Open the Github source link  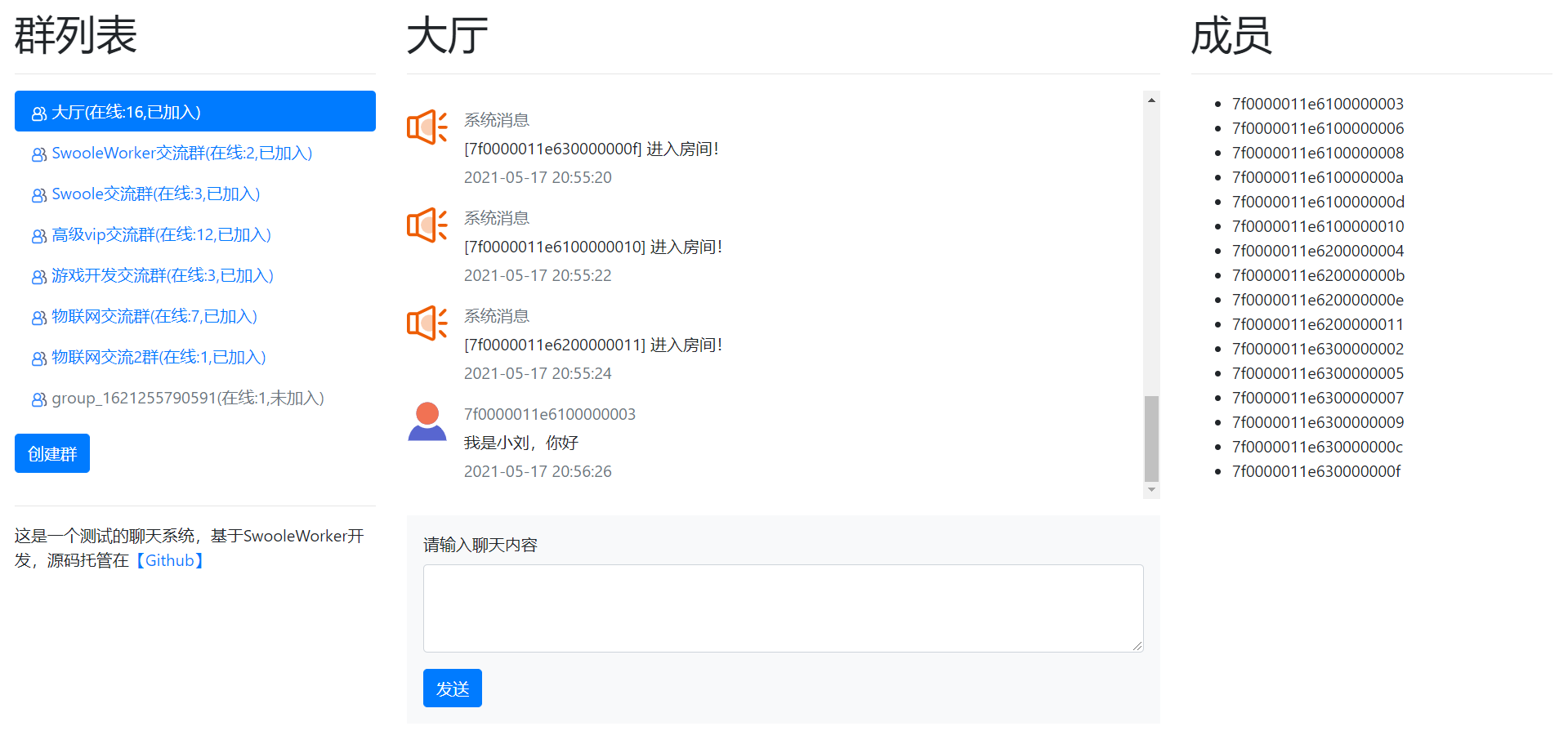pos(170,560)
